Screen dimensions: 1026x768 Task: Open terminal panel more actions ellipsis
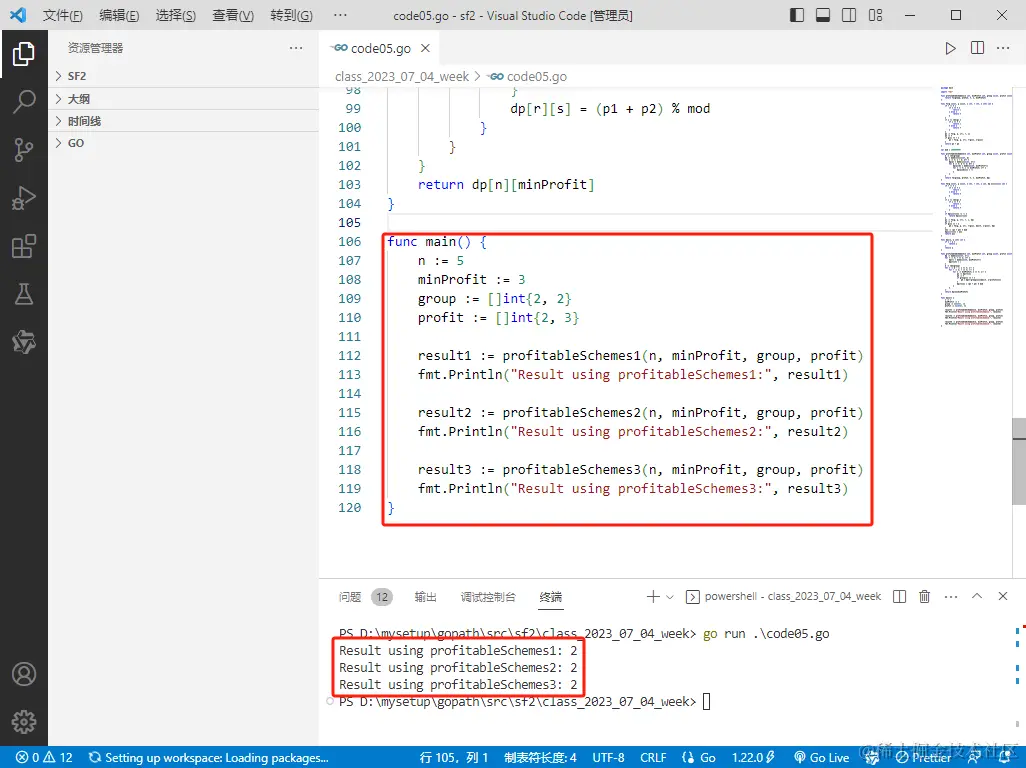click(951, 597)
